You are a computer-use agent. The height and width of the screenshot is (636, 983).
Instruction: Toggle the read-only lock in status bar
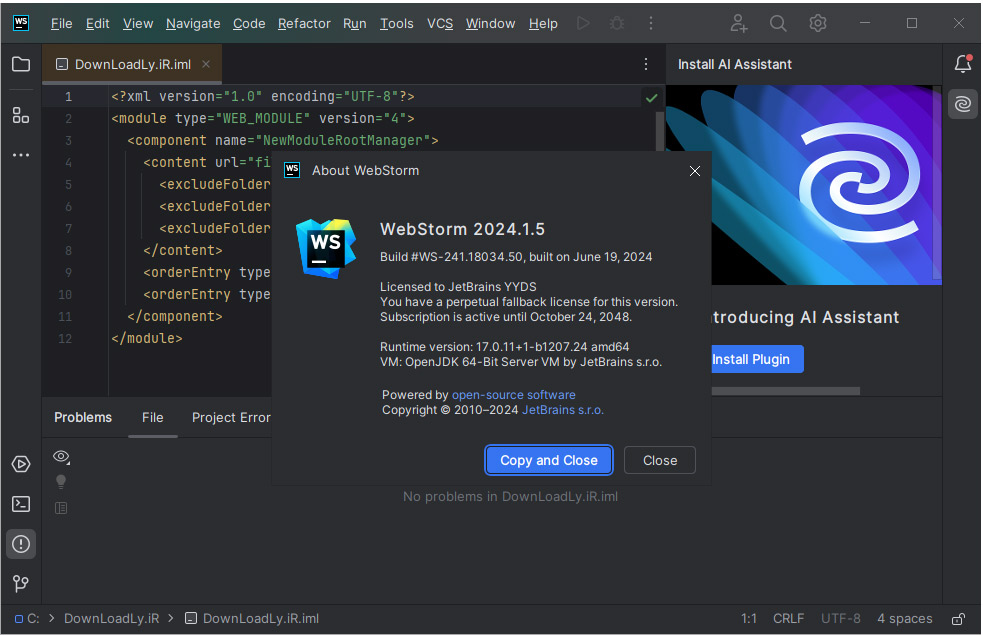point(957,618)
